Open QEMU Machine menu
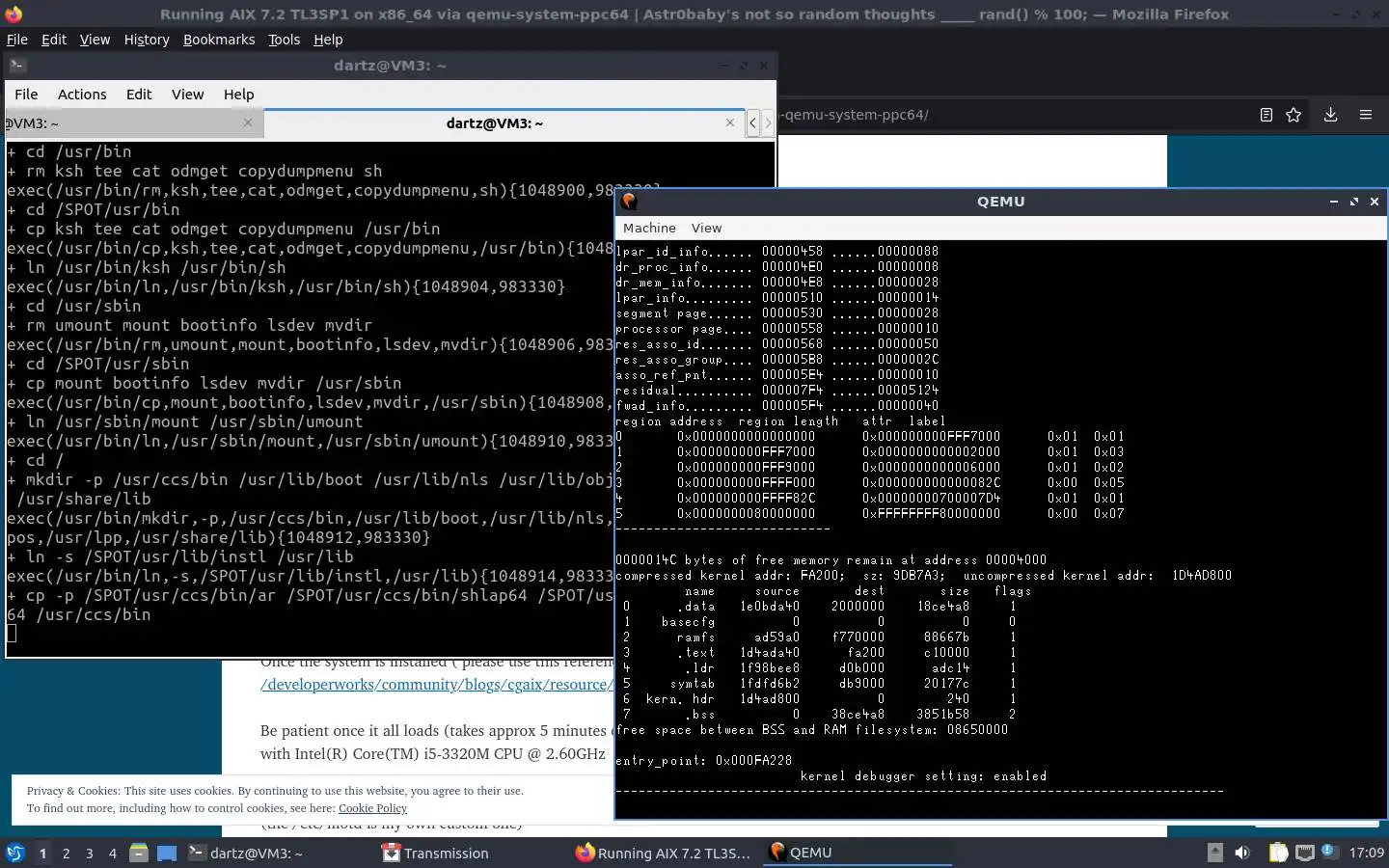Viewport: 1389px width, 868px height. 649,229
